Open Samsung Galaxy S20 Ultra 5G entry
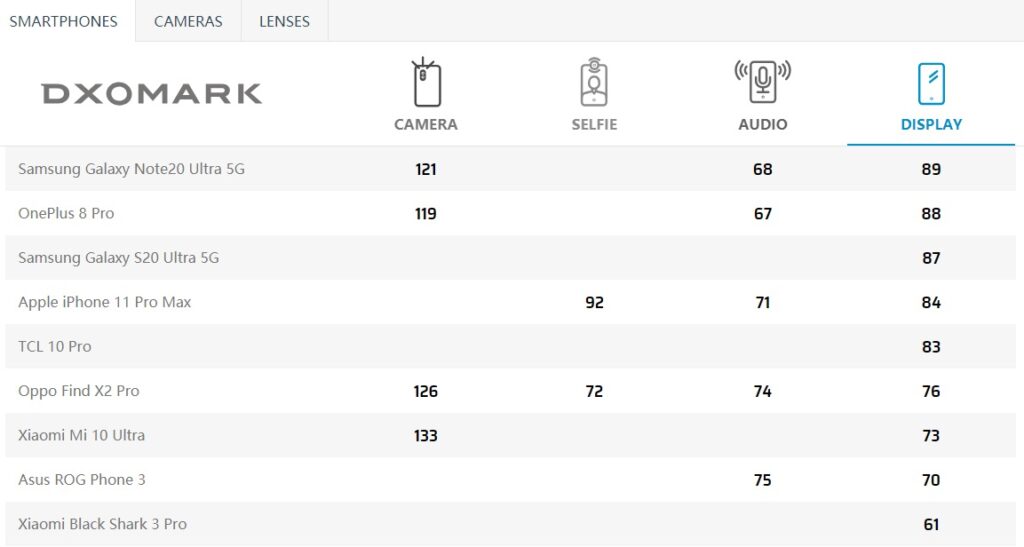Viewport: 1024px width, 547px height. 118,258
